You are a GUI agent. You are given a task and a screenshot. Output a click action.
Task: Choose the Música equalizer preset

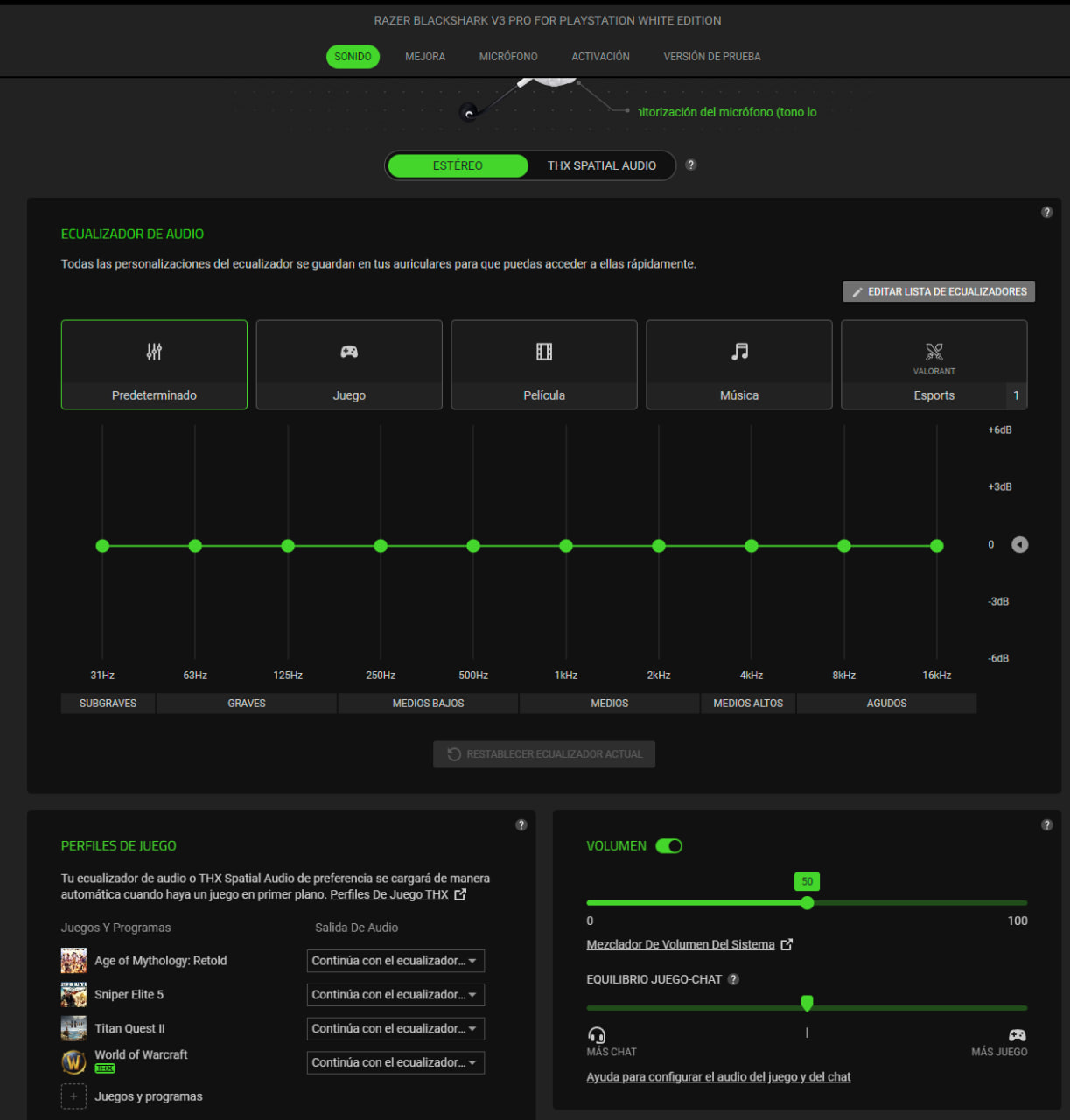(x=739, y=365)
